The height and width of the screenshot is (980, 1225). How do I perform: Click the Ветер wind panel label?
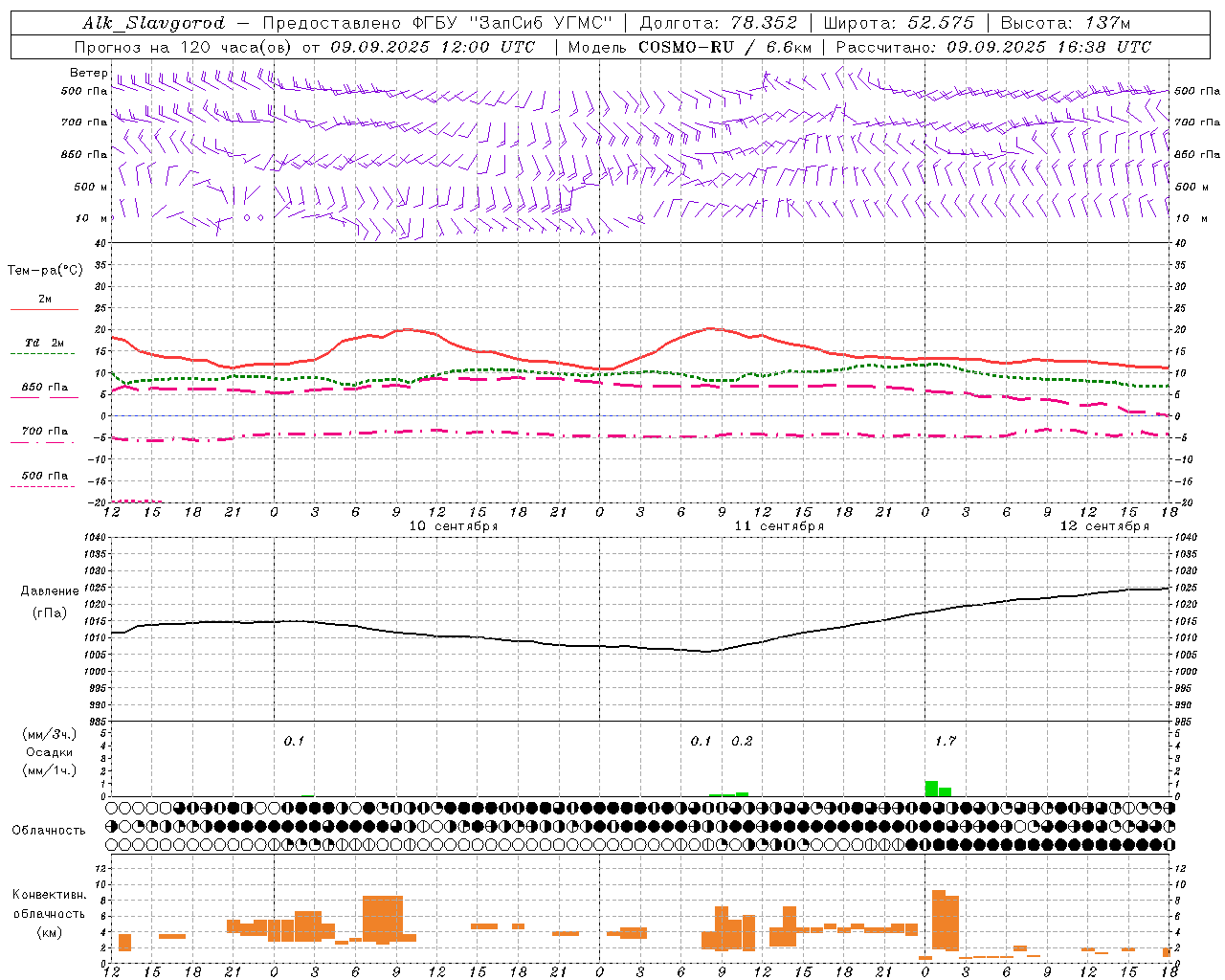(88, 73)
